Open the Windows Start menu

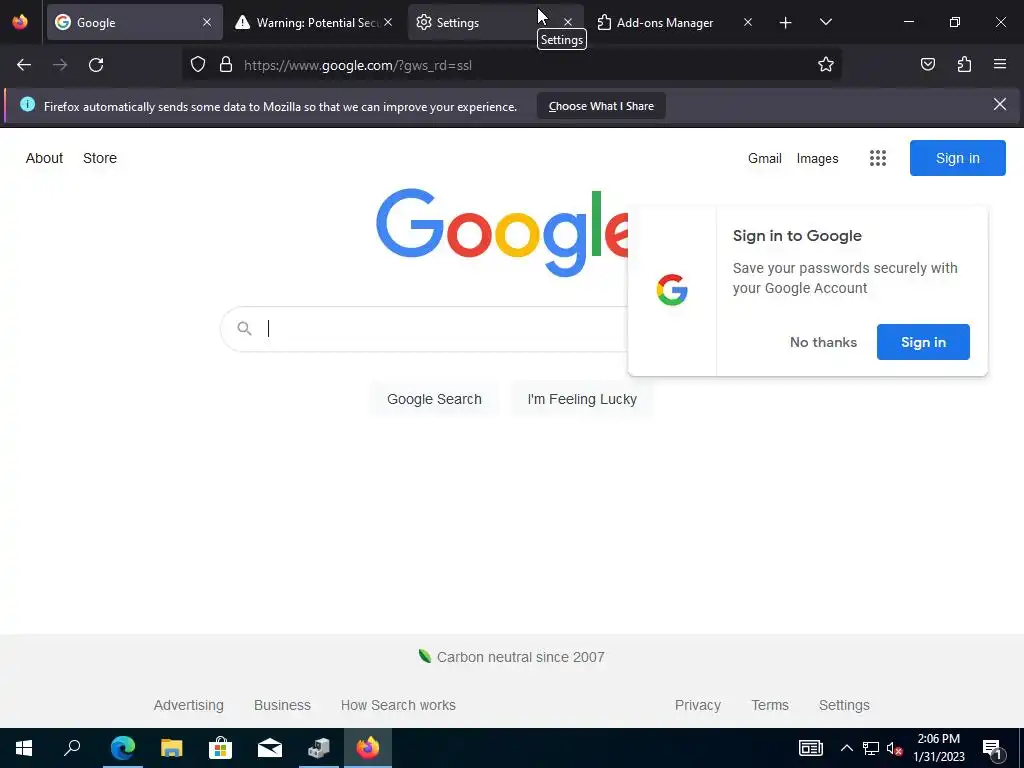24,748
